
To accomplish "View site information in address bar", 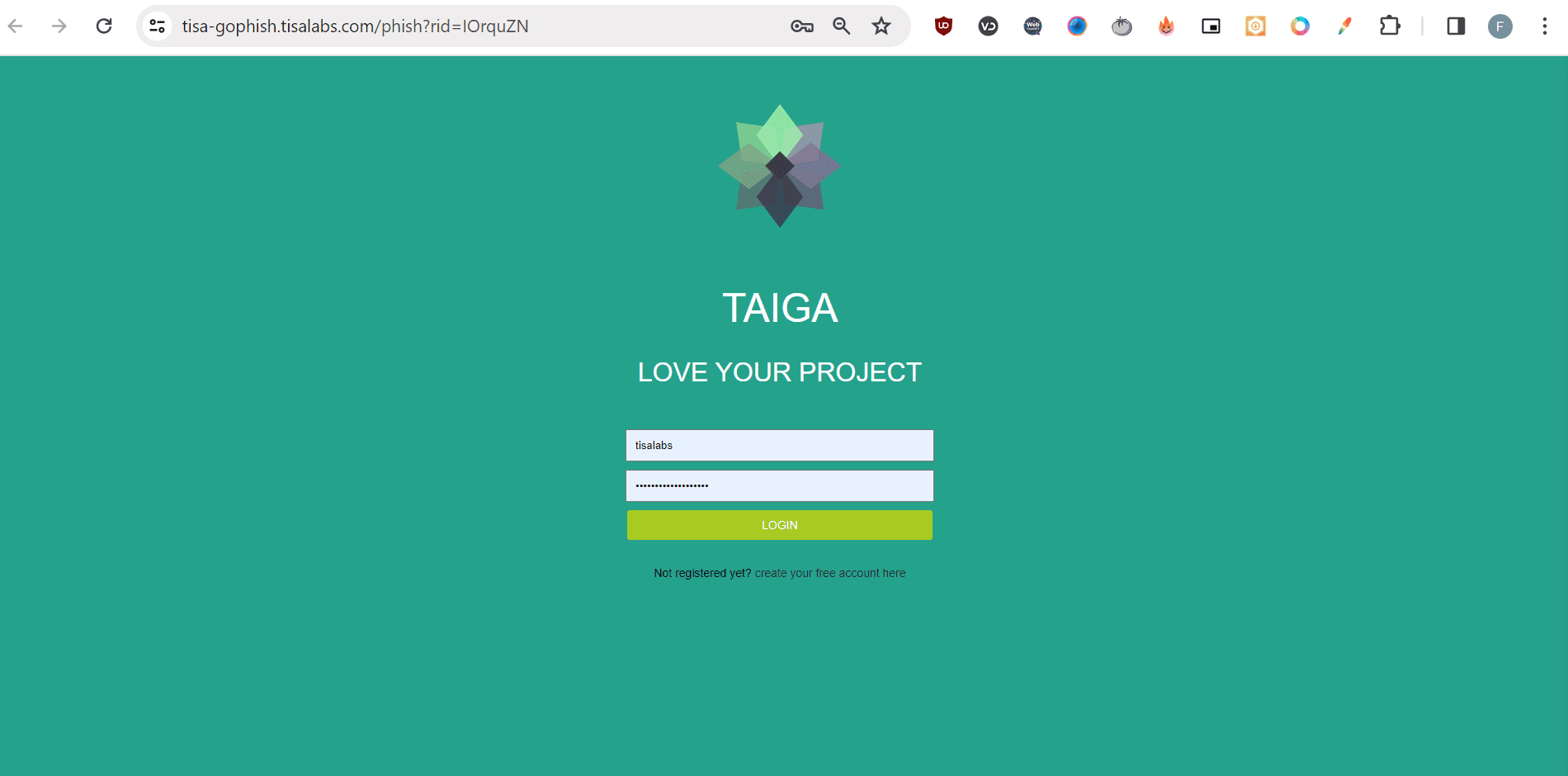I will point(158,26).
